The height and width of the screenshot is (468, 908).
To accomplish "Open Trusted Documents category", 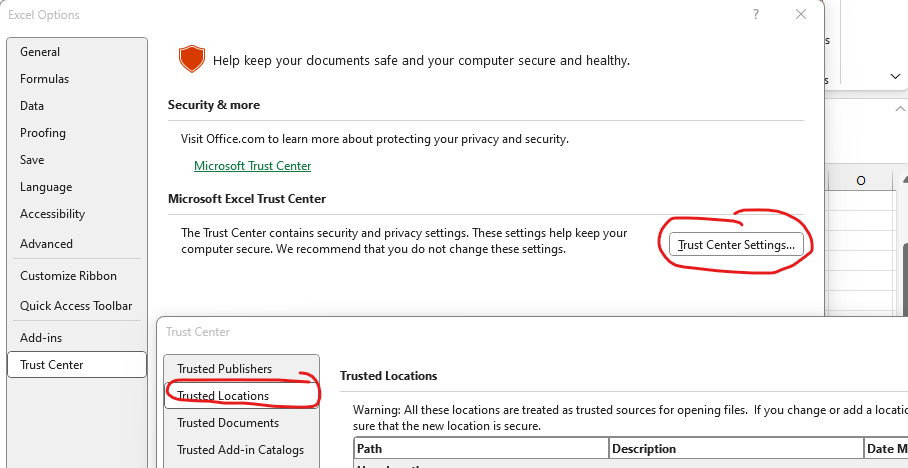I will [241, 423].
